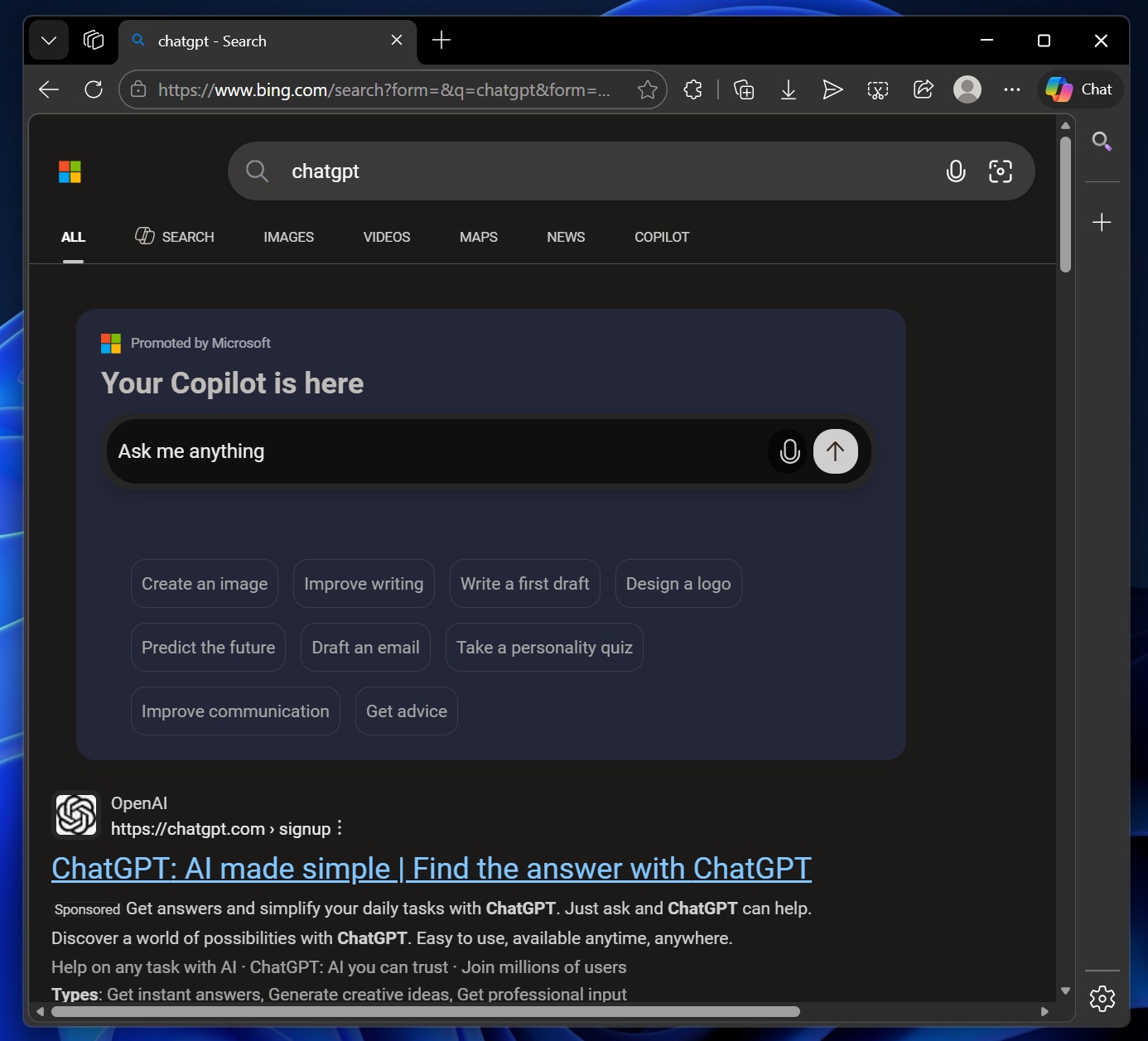The height and width of the screenshot is (1041, 1148).
Task: Click the Share icon in toolbar
Action: 923,89
